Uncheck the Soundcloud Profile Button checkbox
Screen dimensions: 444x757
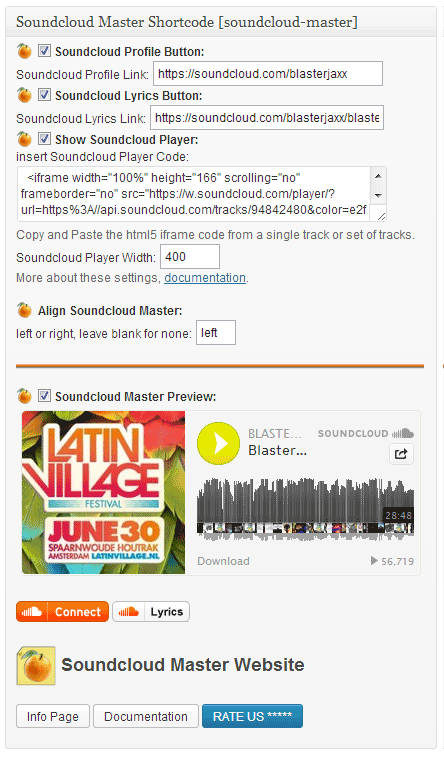click(x=44, y=50)
